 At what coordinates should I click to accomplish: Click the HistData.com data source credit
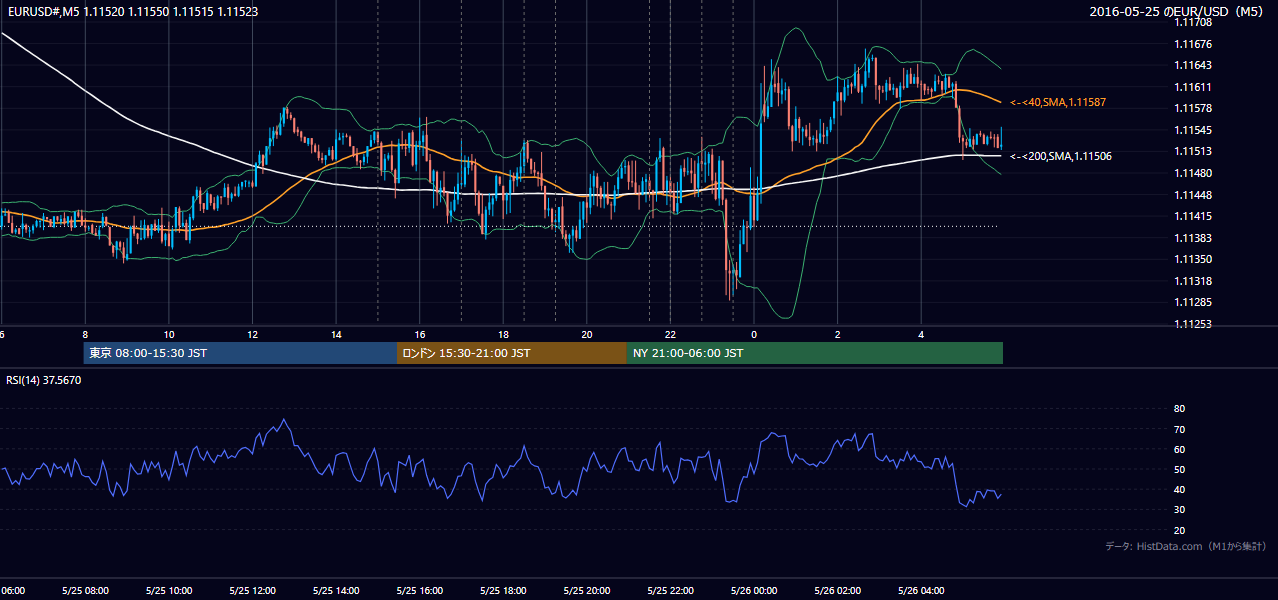pos(1186,546)
